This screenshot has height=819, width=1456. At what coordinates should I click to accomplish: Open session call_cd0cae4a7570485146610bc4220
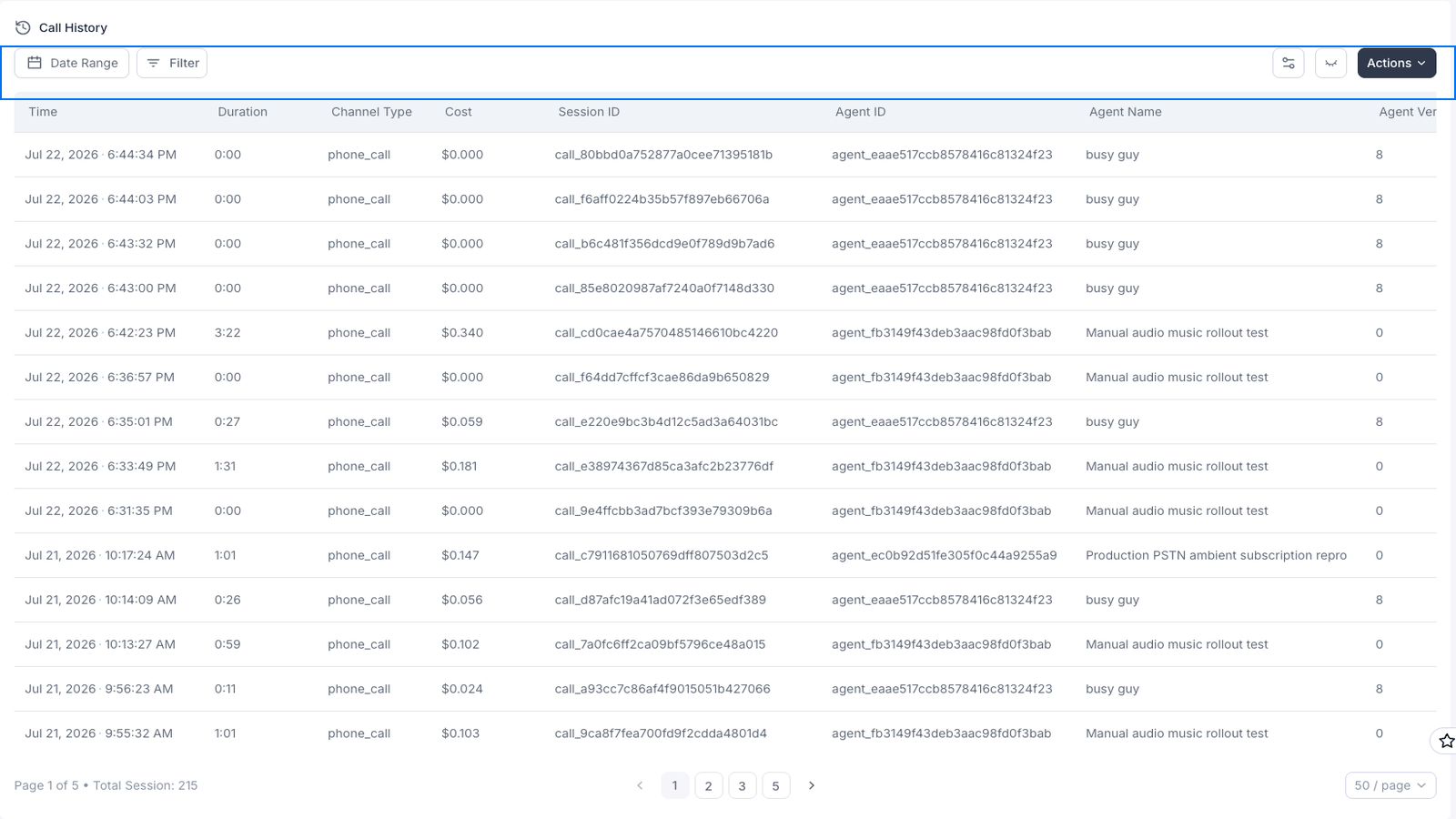[x=666, y=333]
